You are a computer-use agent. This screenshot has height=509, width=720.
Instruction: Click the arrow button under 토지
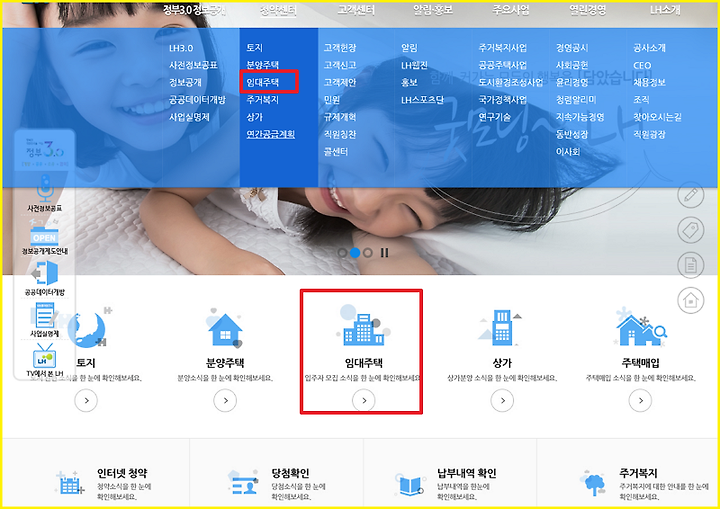point(86,401)
